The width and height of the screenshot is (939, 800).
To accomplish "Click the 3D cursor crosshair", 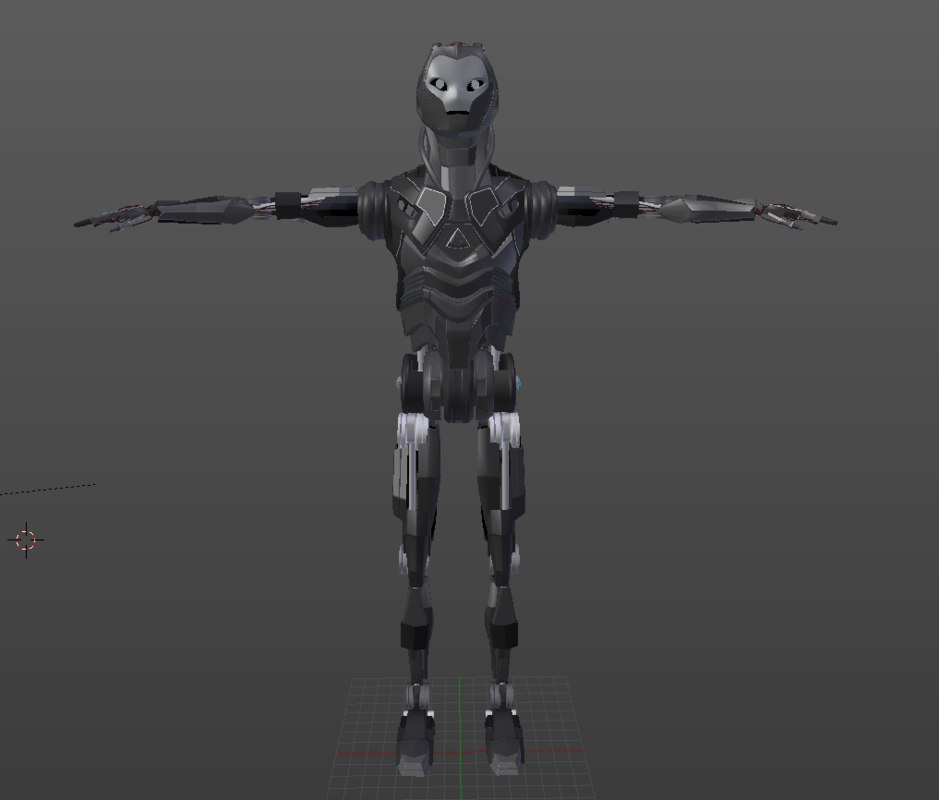I will point(24,540).
